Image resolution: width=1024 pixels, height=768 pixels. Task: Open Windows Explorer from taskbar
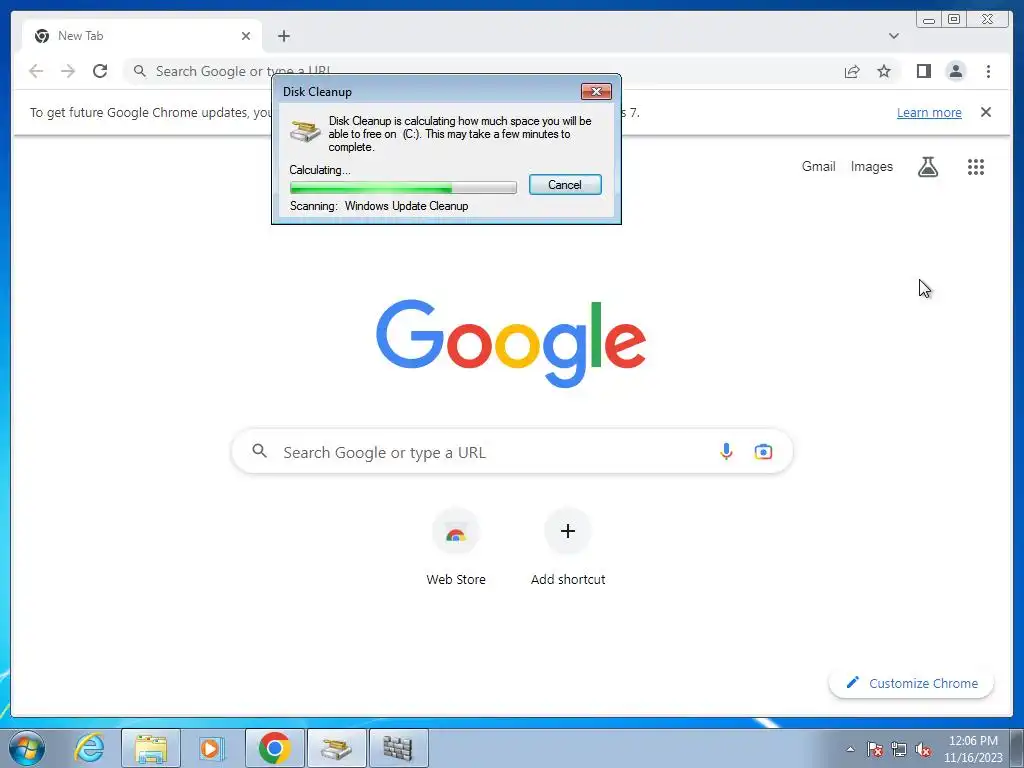pos(151,748)
